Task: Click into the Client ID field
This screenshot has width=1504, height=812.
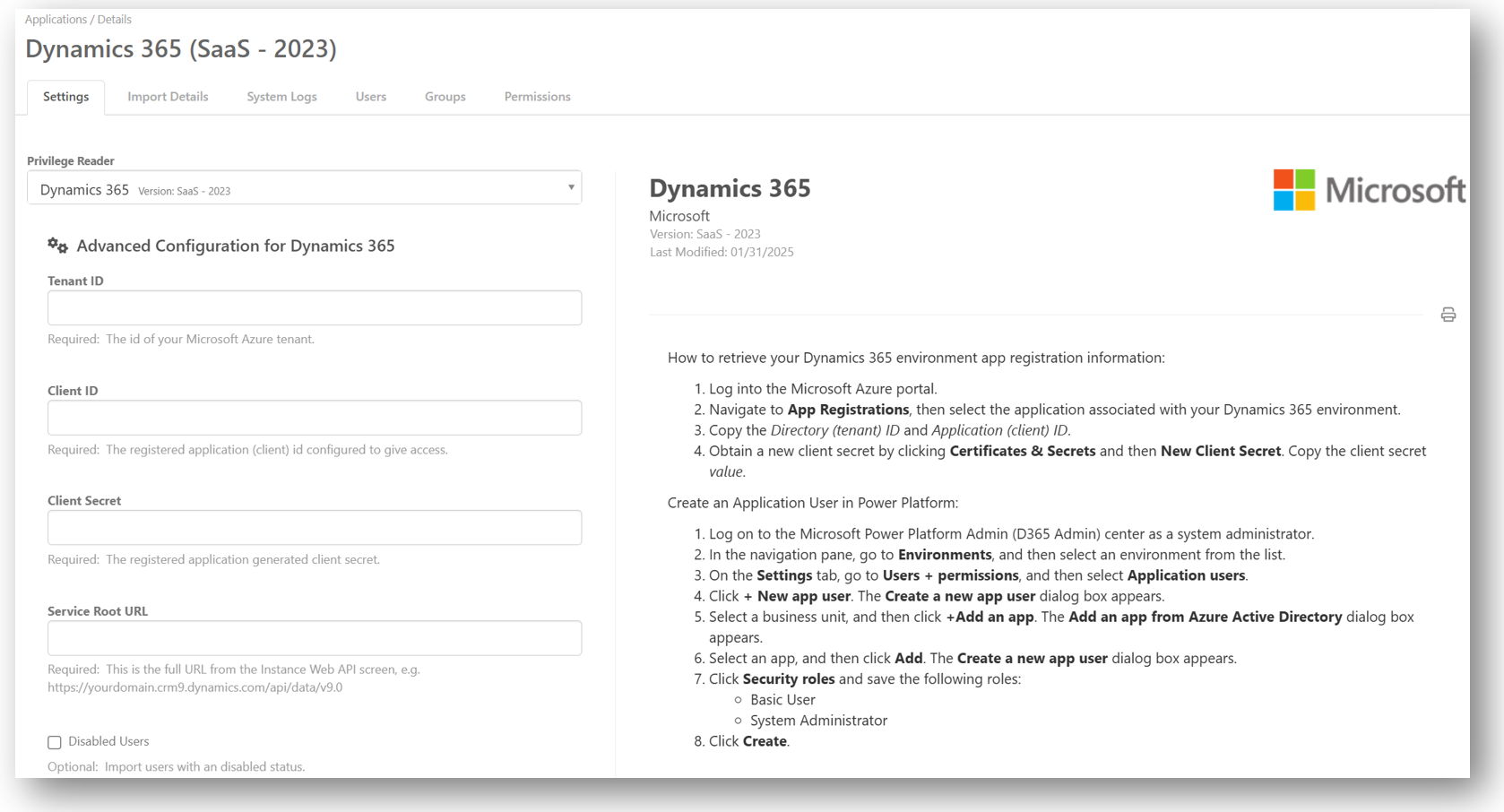Action: click(x=314, y=419)
